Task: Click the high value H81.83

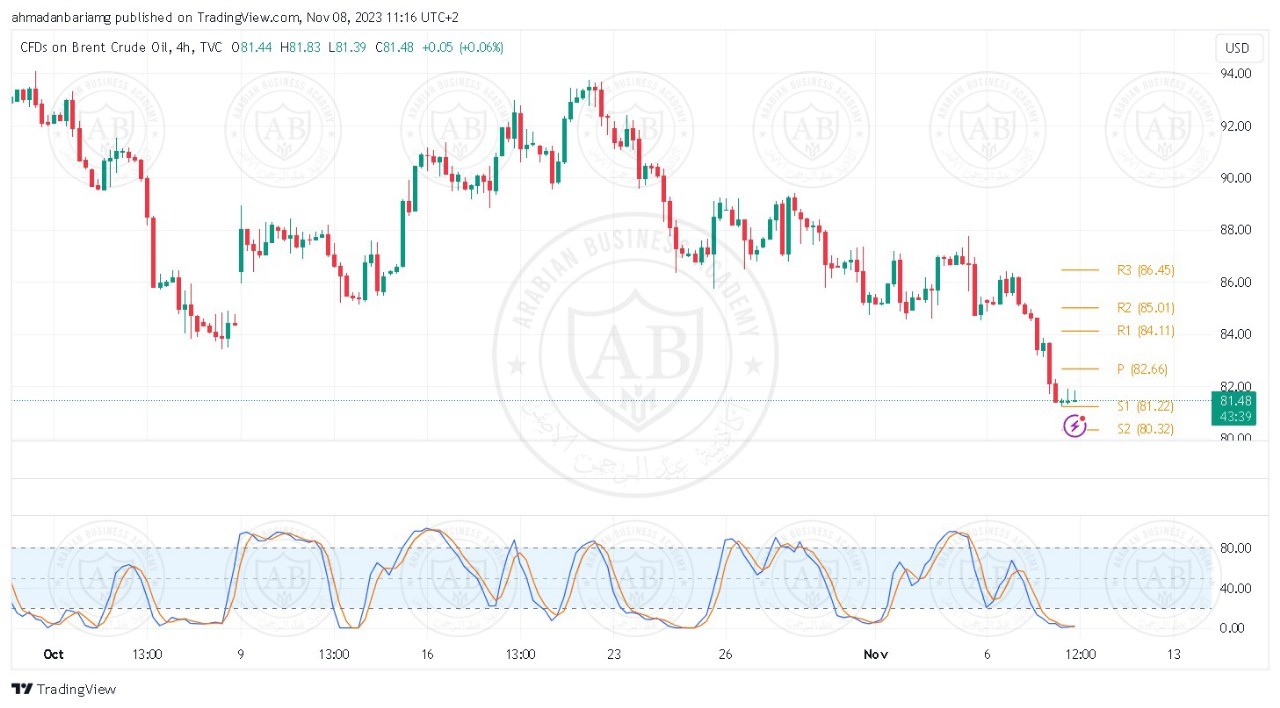Action: tap(300, 47)
